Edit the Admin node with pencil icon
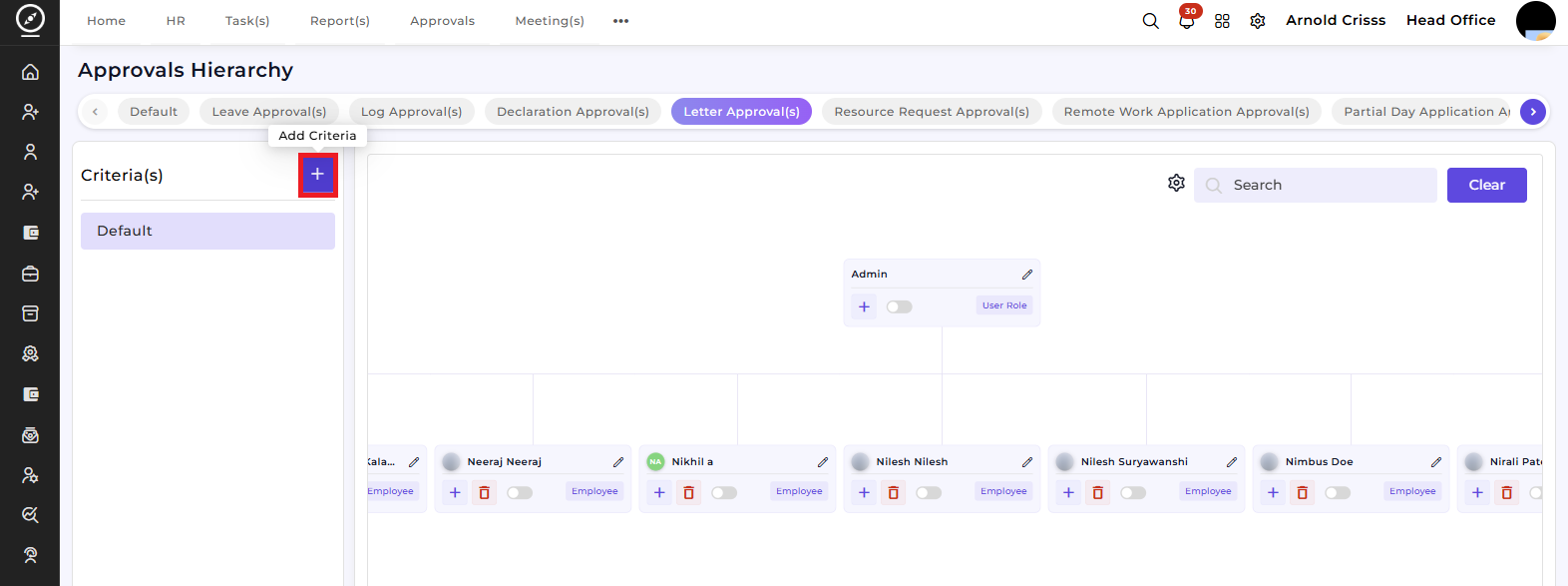Screen dimensions: 1568x586 coord(1027,275)
